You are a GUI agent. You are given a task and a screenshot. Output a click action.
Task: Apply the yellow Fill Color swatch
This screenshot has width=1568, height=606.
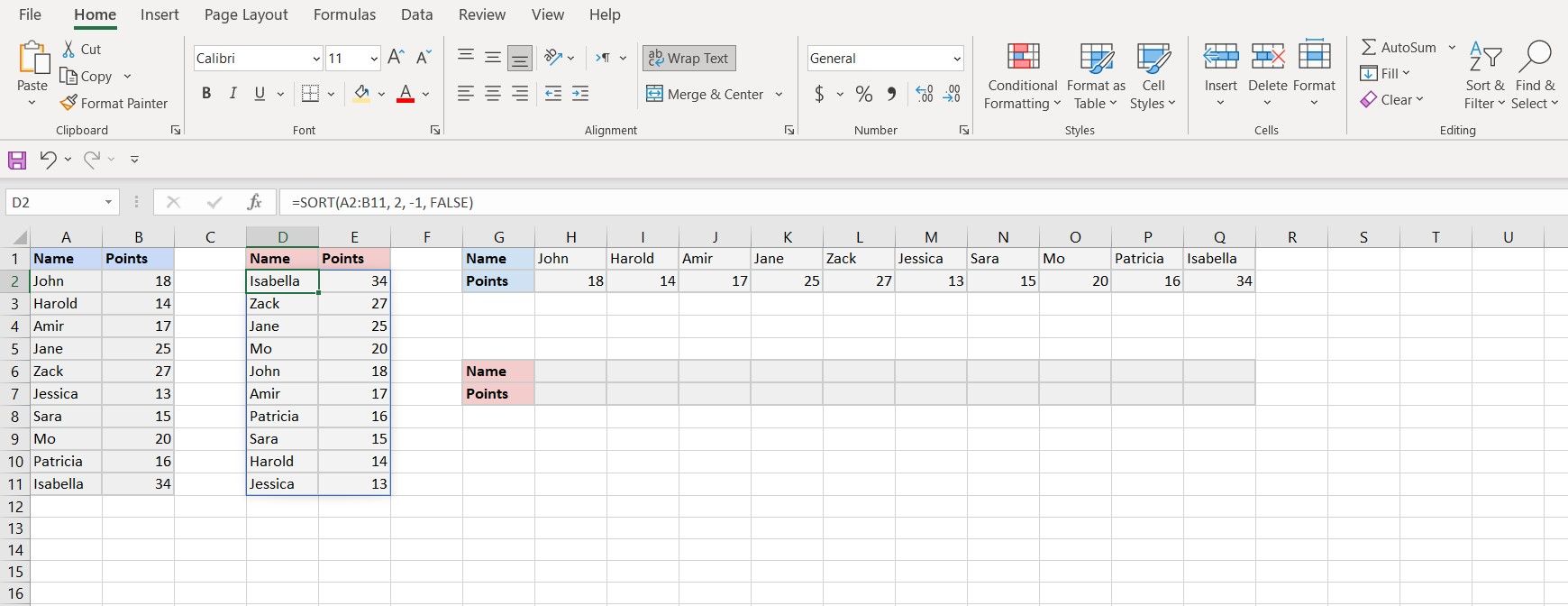coord(361,94)
